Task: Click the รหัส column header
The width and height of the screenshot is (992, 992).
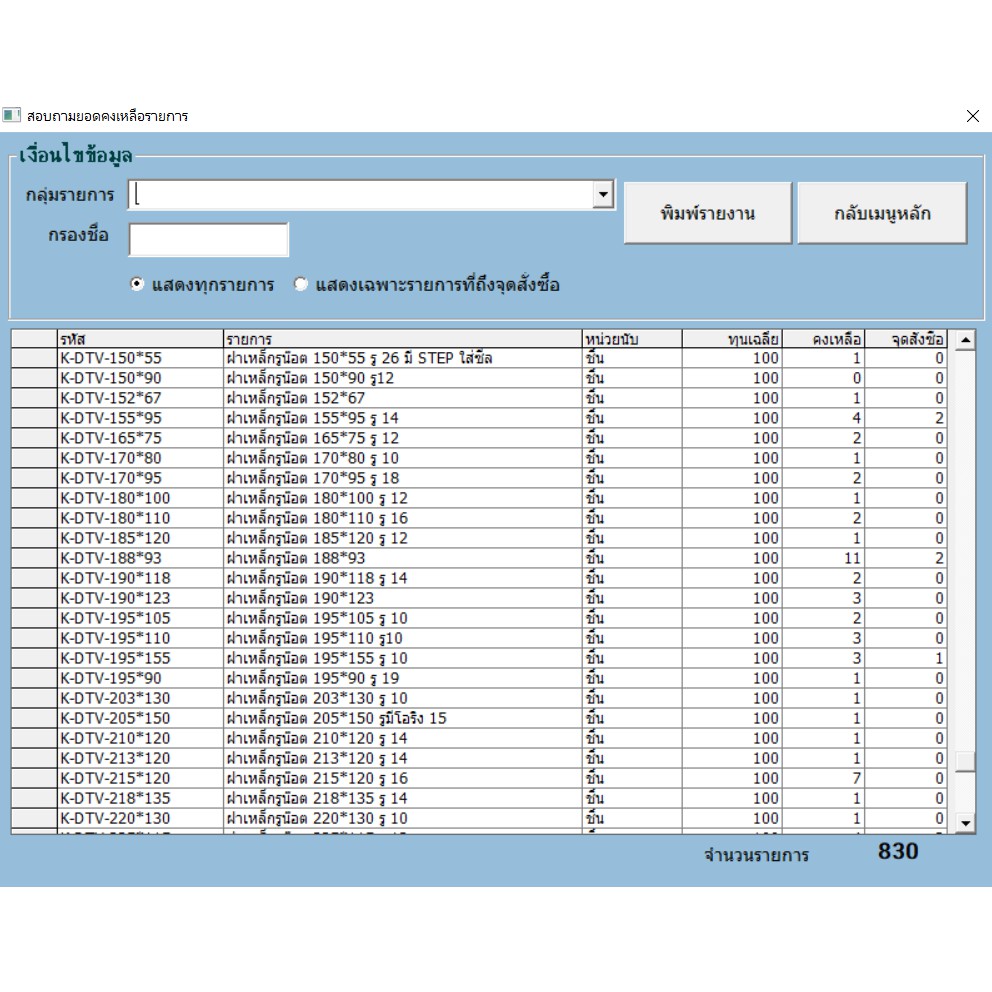Action: [x=140, y=339]
